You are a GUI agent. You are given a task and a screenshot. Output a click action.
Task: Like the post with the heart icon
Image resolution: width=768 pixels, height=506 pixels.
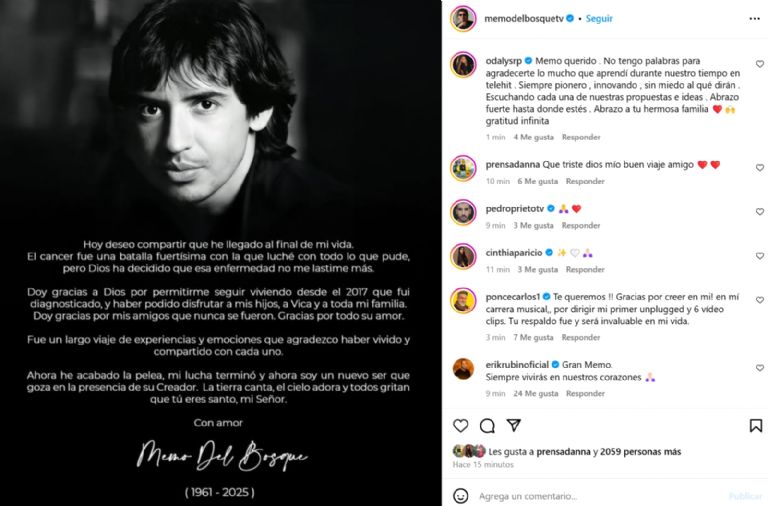pyautogui.click(x=460, y=426)
